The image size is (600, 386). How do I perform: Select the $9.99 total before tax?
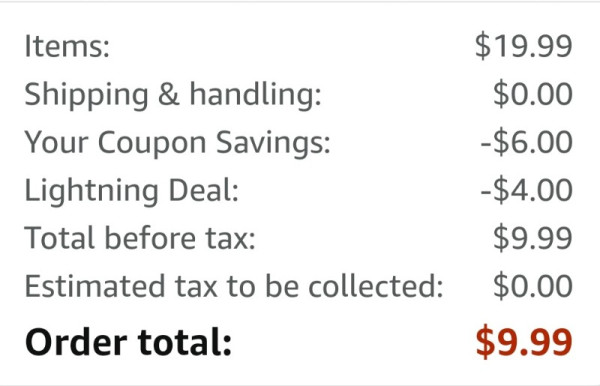tap(533, 238)
